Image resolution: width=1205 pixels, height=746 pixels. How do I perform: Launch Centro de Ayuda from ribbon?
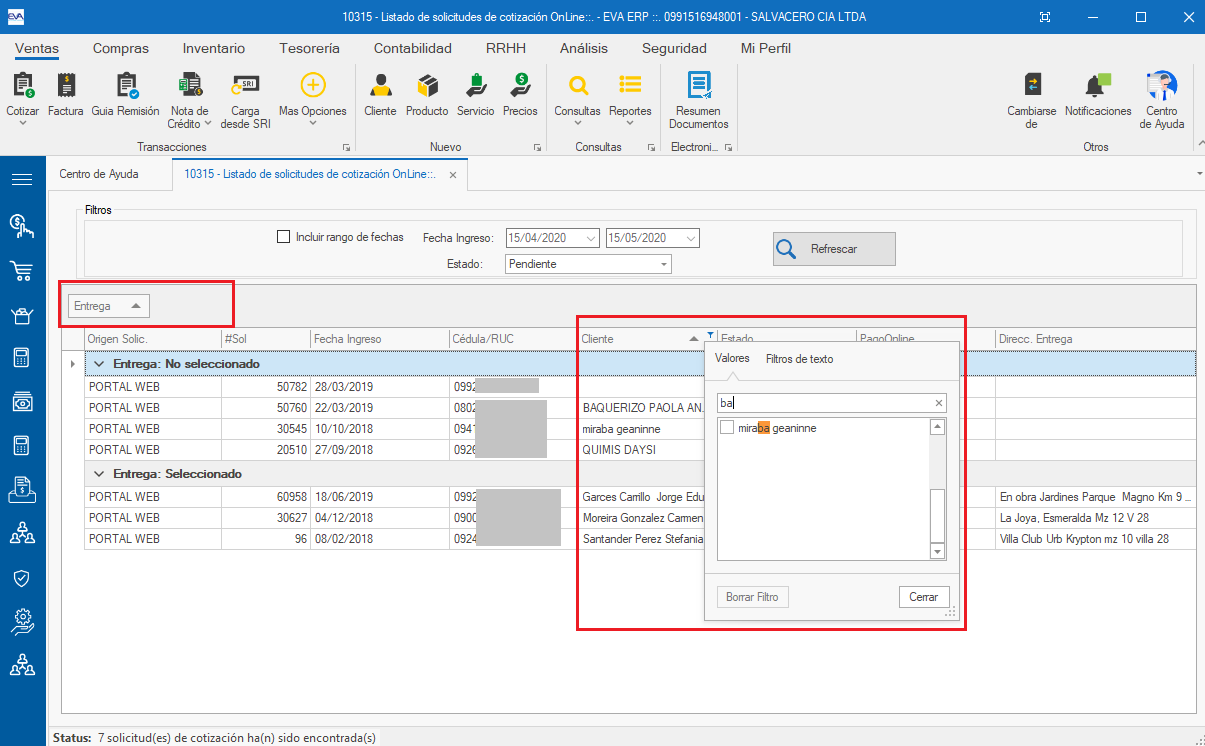coord(1161,100)
